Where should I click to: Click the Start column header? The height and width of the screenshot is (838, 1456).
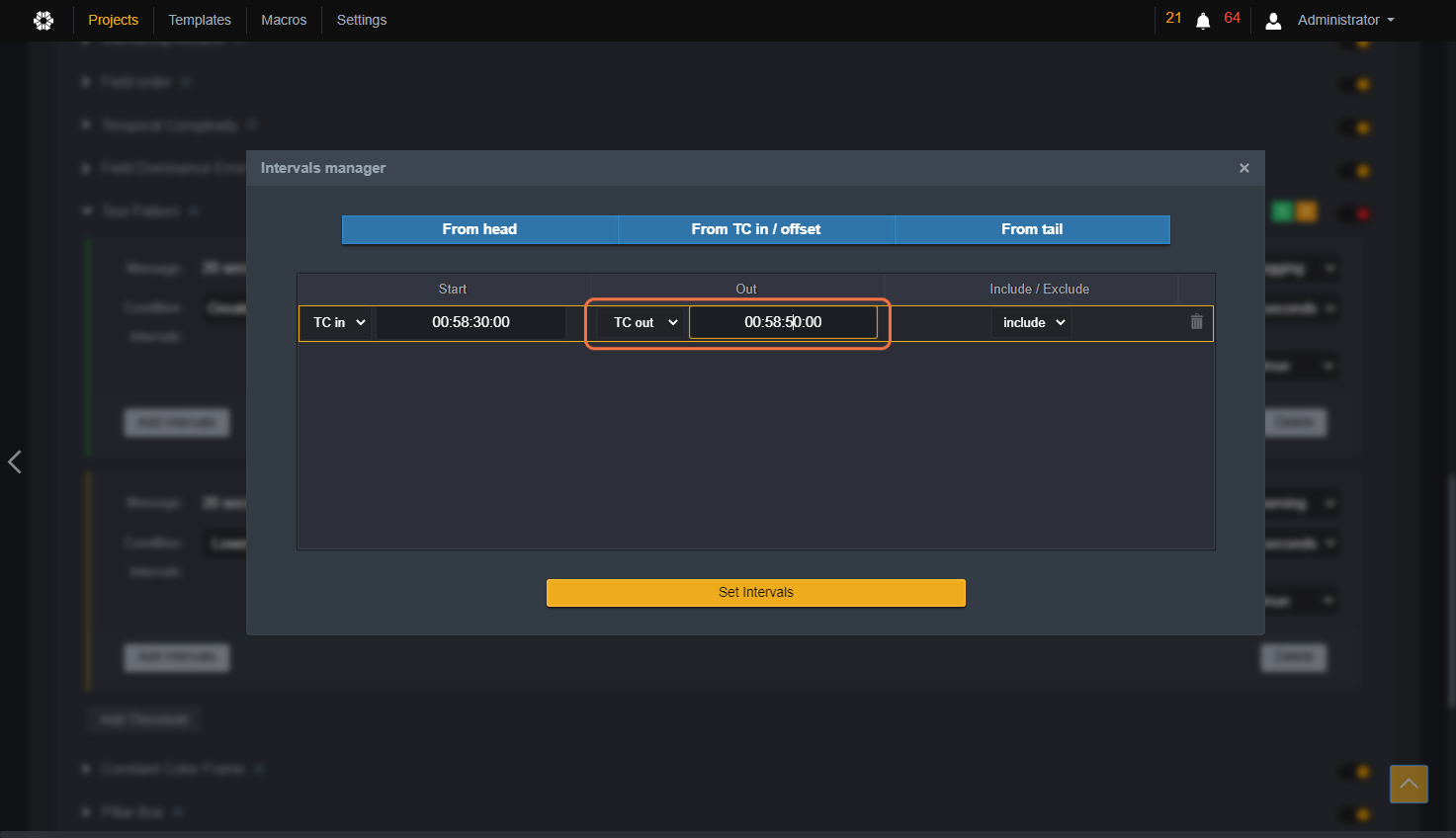click(x=453, y=289)
